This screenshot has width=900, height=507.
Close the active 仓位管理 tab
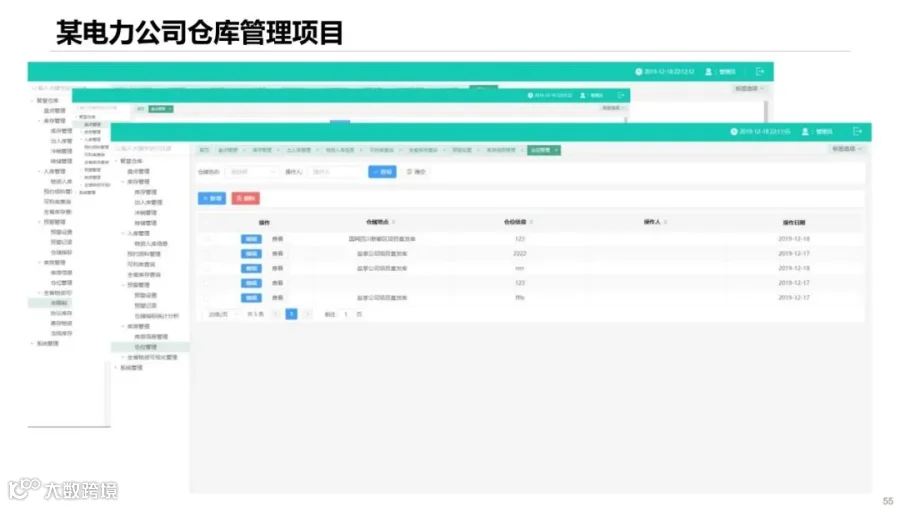[x=556, y=150]
